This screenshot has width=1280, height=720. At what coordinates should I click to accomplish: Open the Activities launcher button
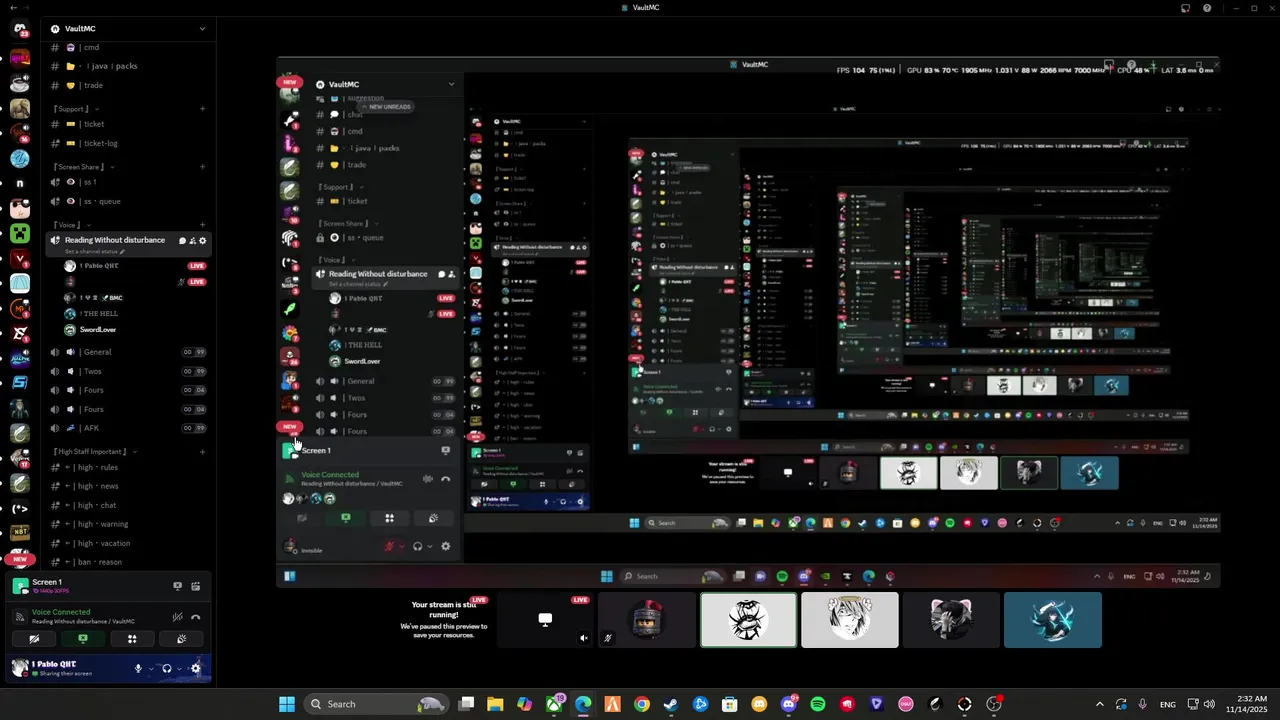[132, 639]
